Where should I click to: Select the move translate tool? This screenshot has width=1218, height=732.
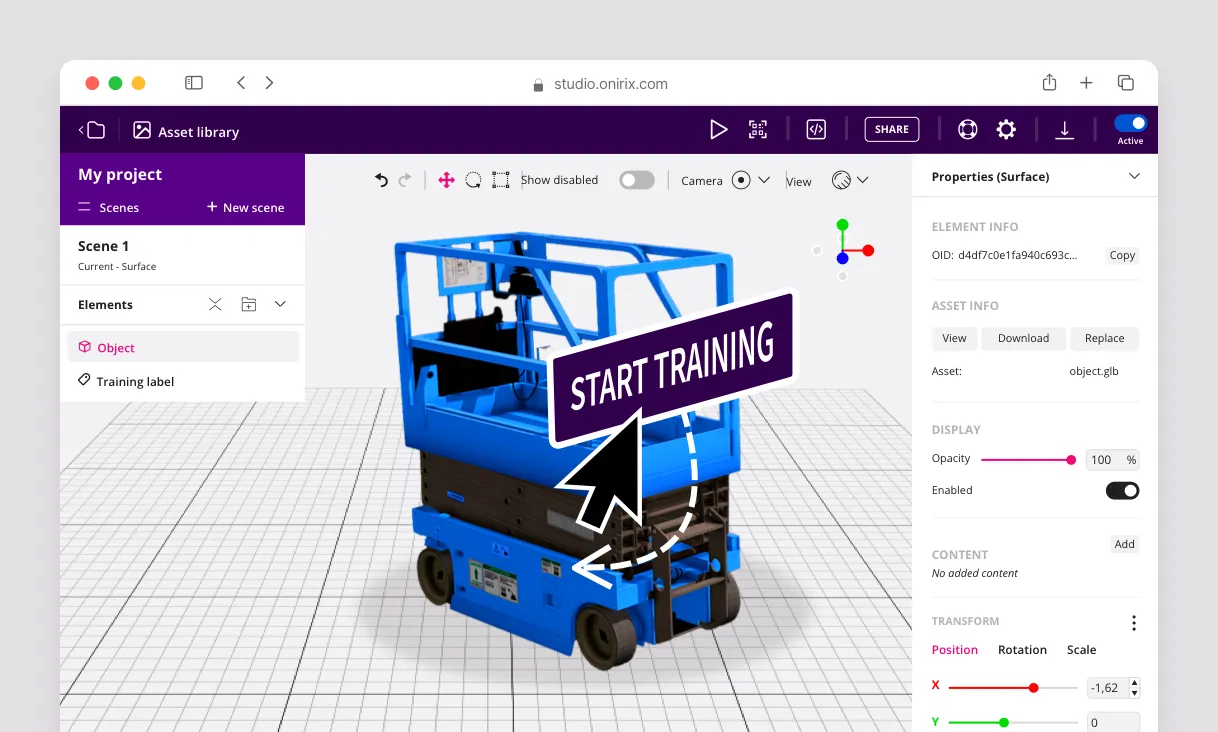click(446, 180)
